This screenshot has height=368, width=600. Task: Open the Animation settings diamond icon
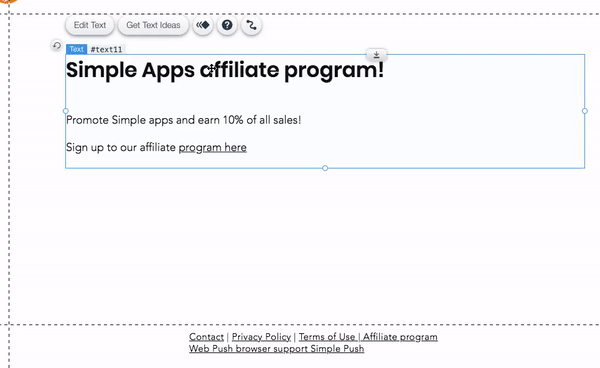tap(203, 25)
